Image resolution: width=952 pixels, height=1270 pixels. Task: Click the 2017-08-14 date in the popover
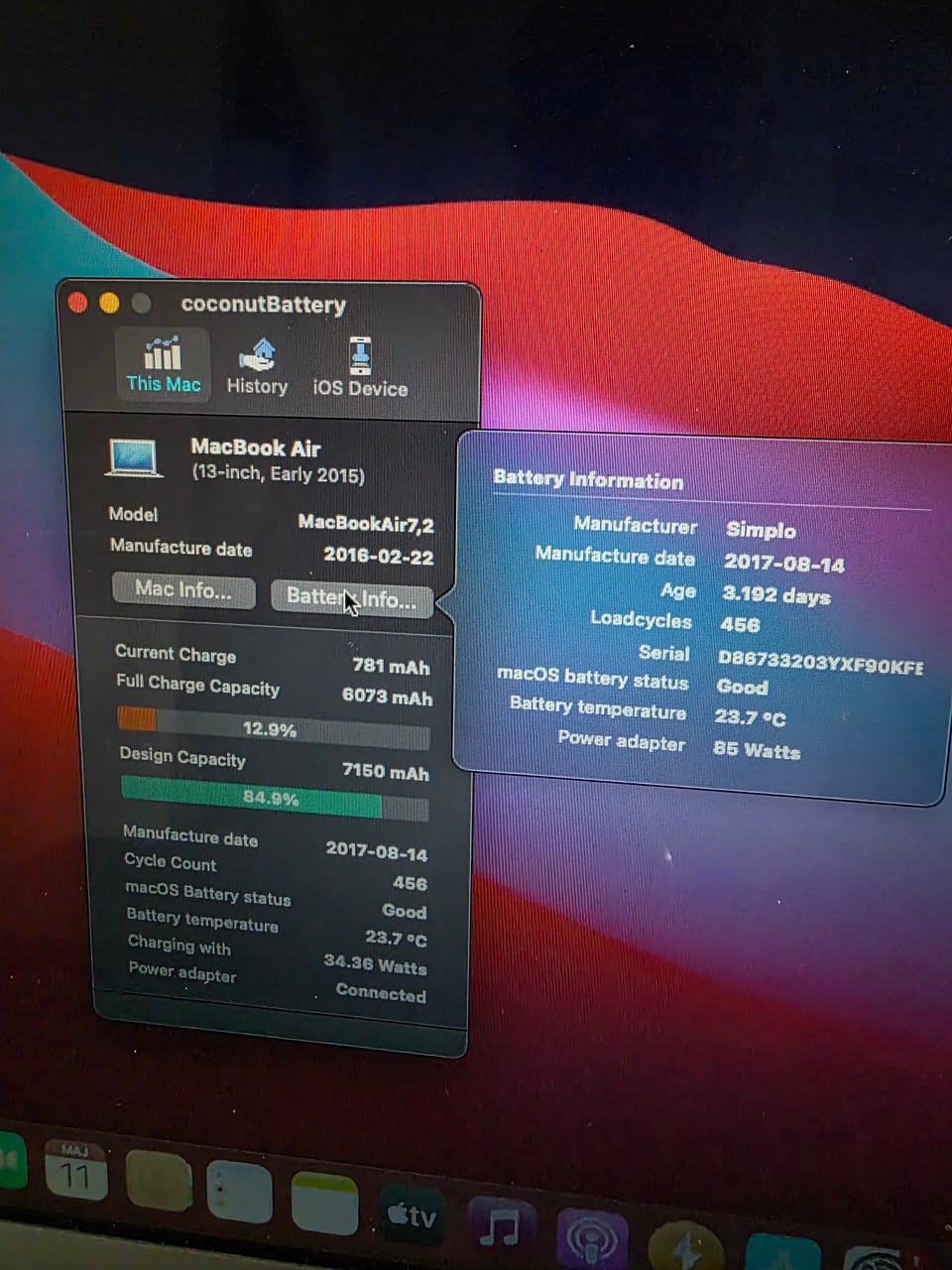[x=784, y=563]
